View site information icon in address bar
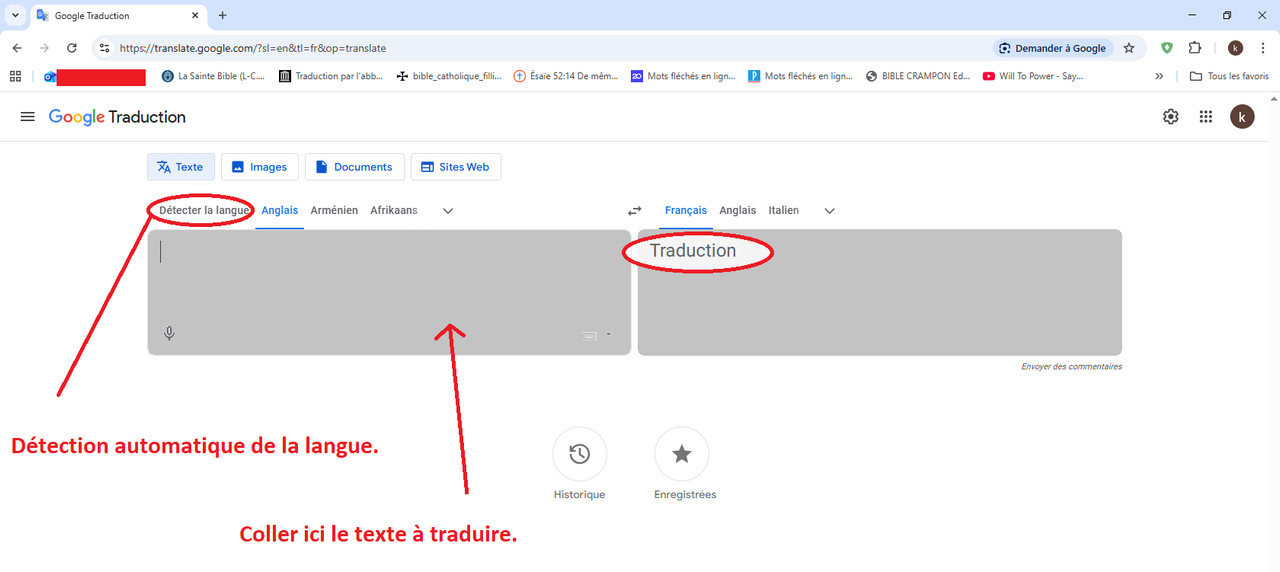This screenshot has width=1280, height=572. tap(104, 48)
